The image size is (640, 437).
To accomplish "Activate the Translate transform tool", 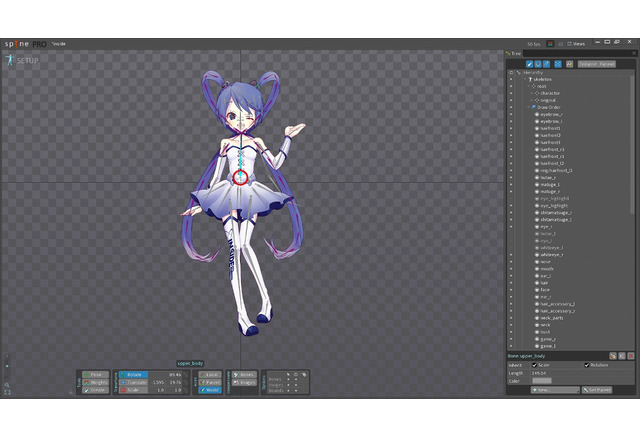I will click(133, 382).
